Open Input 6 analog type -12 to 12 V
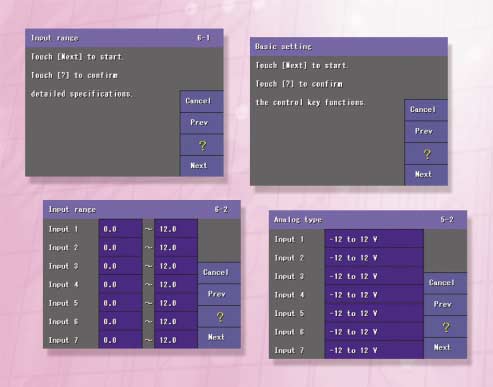 coord(374,332)
